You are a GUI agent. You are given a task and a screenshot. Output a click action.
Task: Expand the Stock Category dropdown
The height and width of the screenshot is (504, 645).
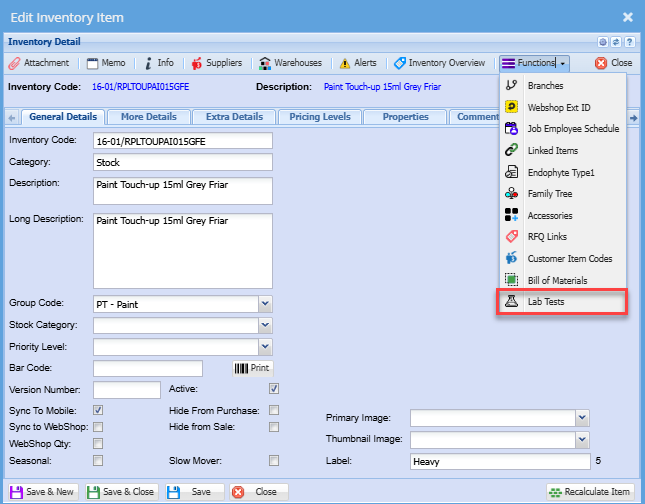pyautogui.click(x=265, y=325)
